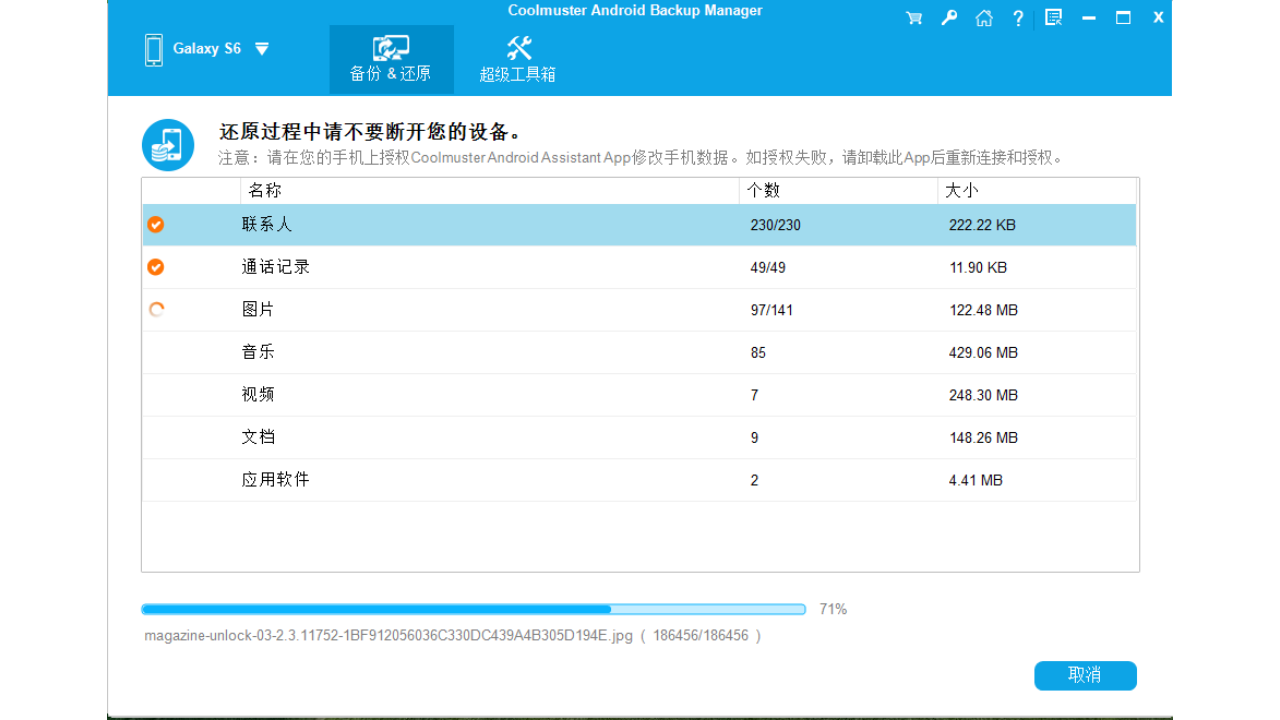
Task: Toggle the checkmark on the 通话记录 row
Action: coord(156,267)
